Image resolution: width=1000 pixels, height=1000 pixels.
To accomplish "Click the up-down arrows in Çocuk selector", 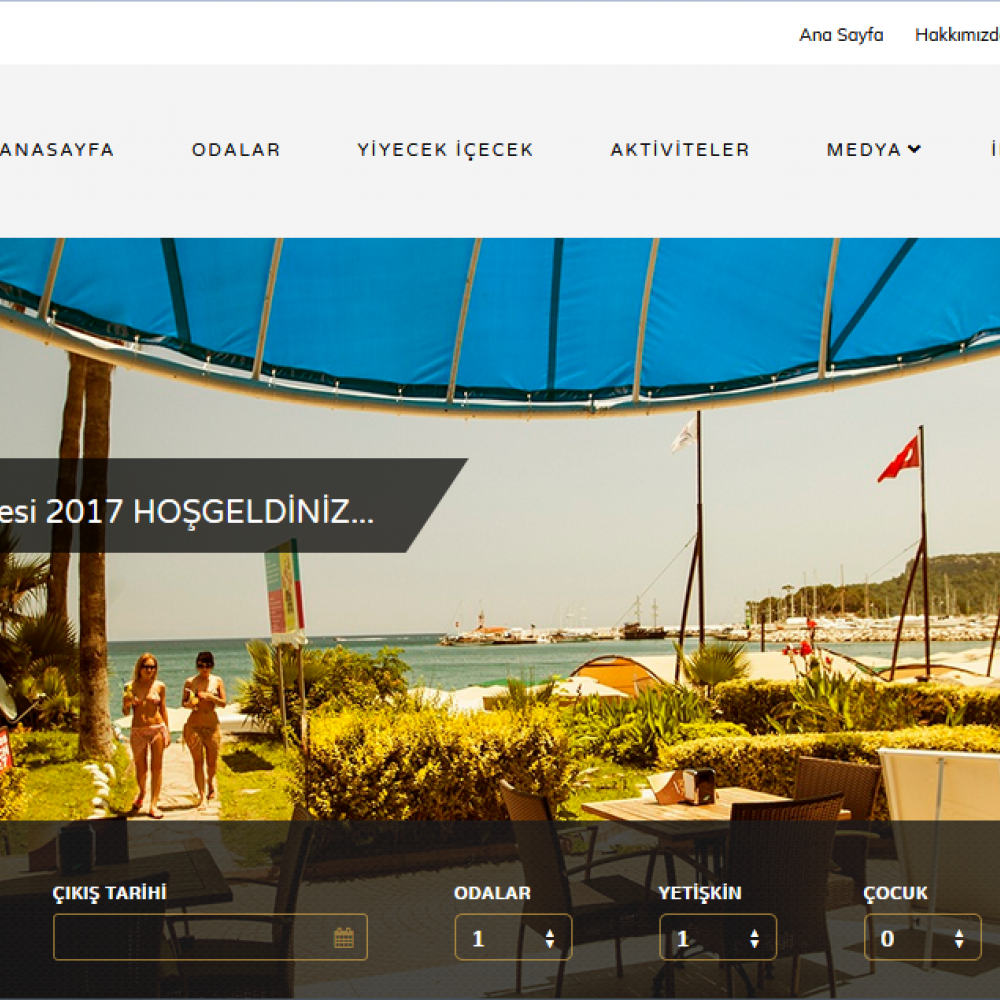I will tap(959, 938).
